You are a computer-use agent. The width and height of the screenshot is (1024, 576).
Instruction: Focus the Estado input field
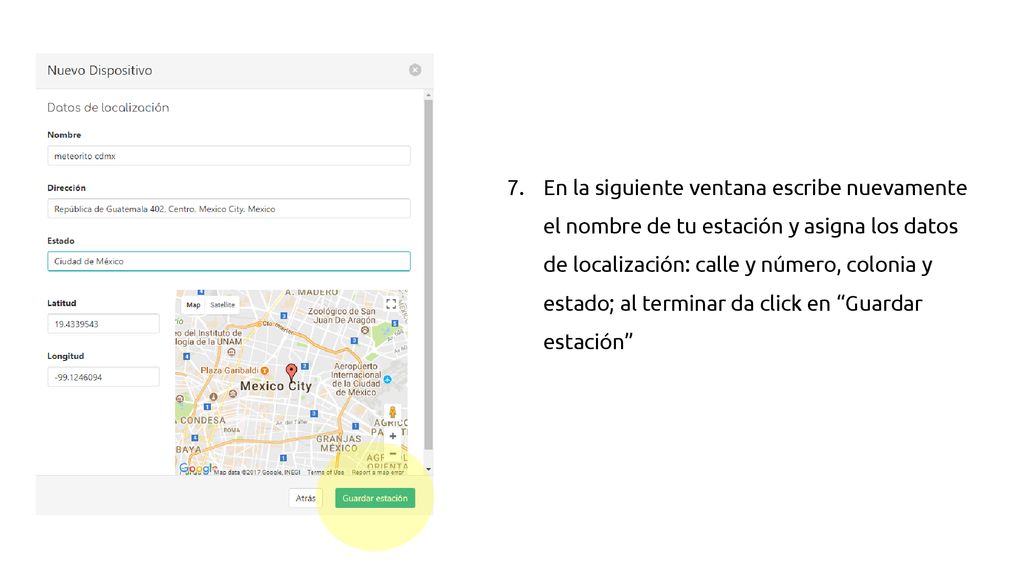pos(229,261)
